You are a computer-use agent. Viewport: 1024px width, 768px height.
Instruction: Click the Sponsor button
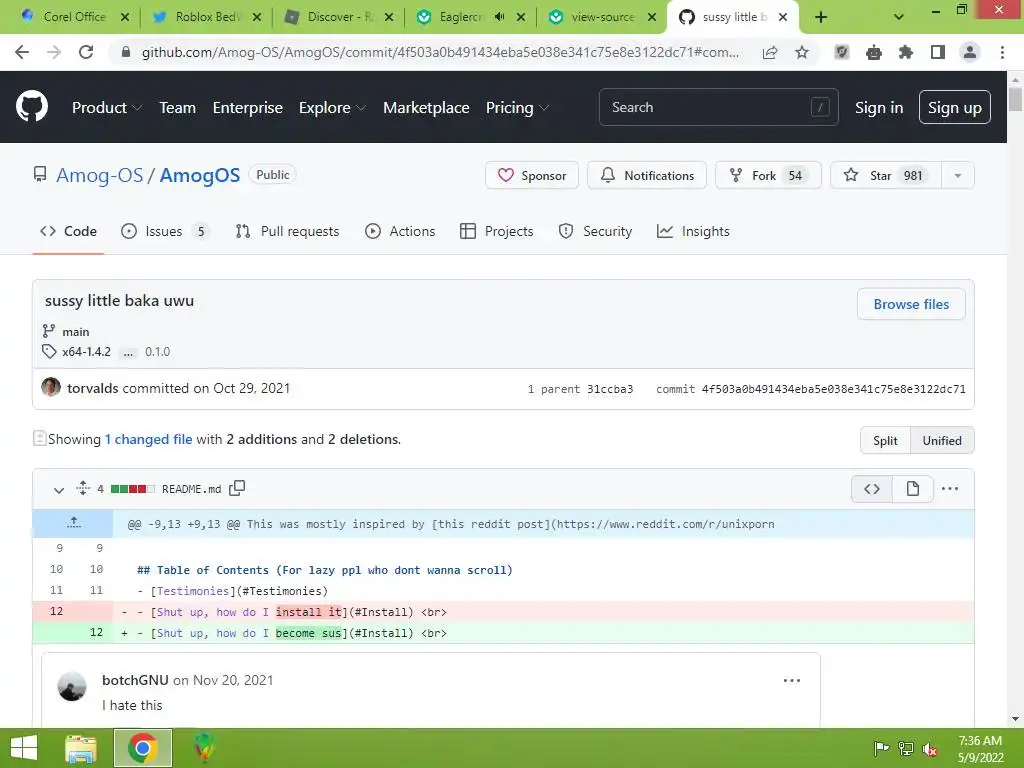click(532, 175)
